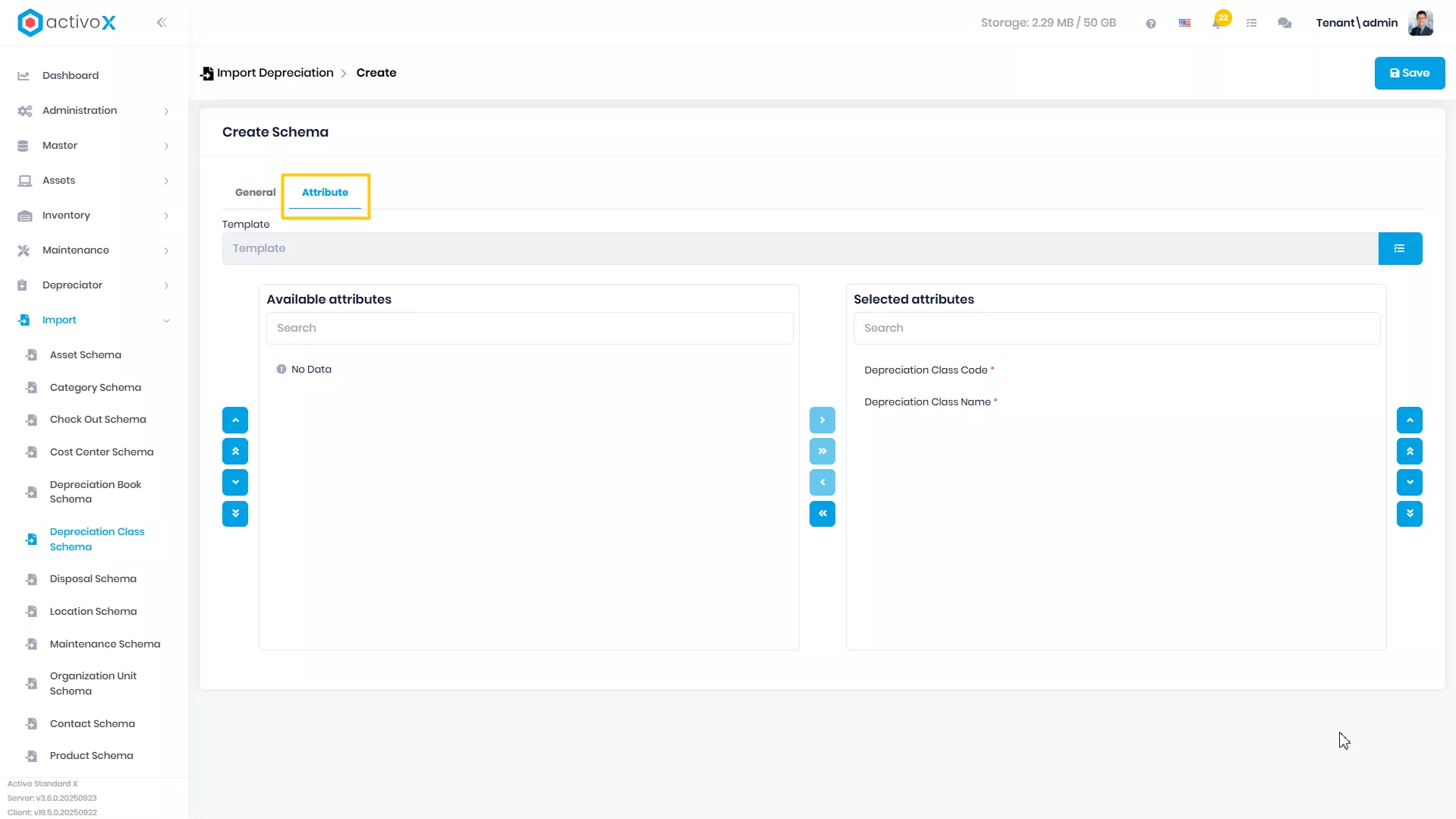Open Location Schema
The image size is (1456, 819).
coord(93,611)
